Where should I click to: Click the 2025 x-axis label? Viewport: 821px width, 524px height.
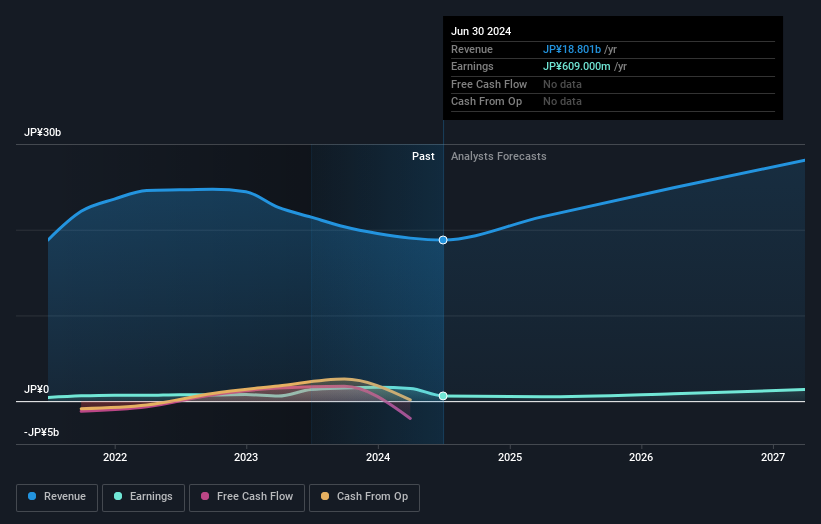click(510, 457)
